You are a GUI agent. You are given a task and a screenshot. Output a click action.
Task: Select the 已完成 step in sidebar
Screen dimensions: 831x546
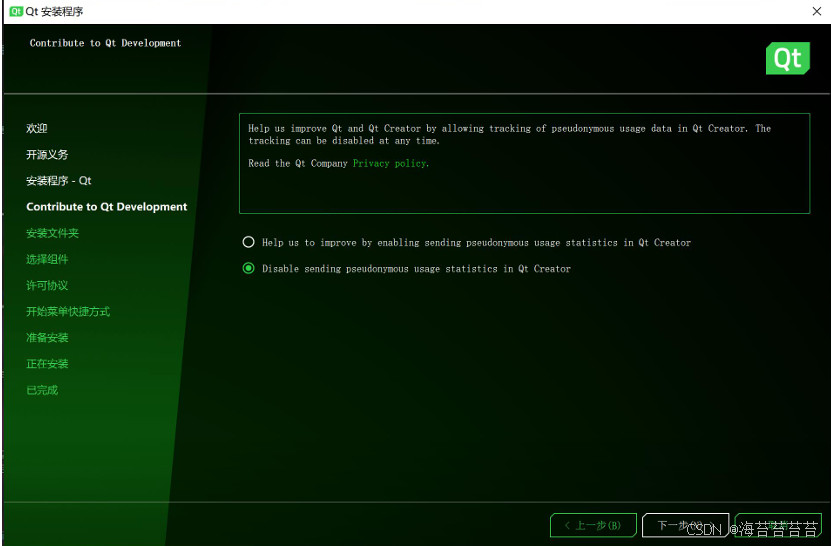(42, 390)
